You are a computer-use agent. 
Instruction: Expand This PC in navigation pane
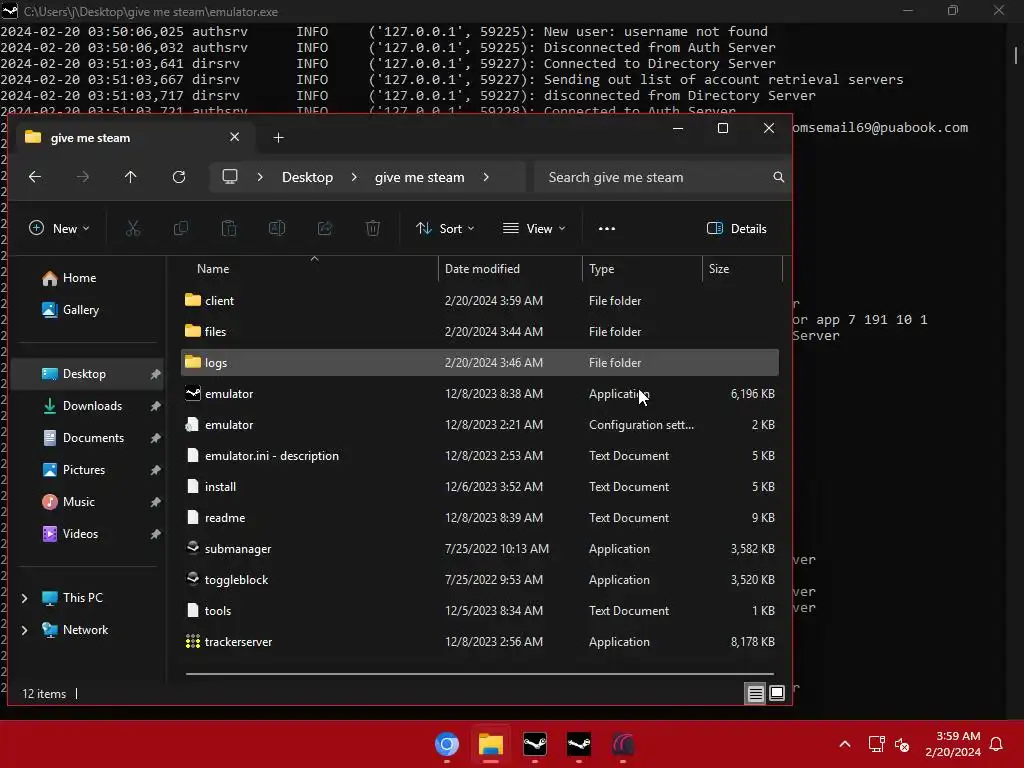(25, 598)
